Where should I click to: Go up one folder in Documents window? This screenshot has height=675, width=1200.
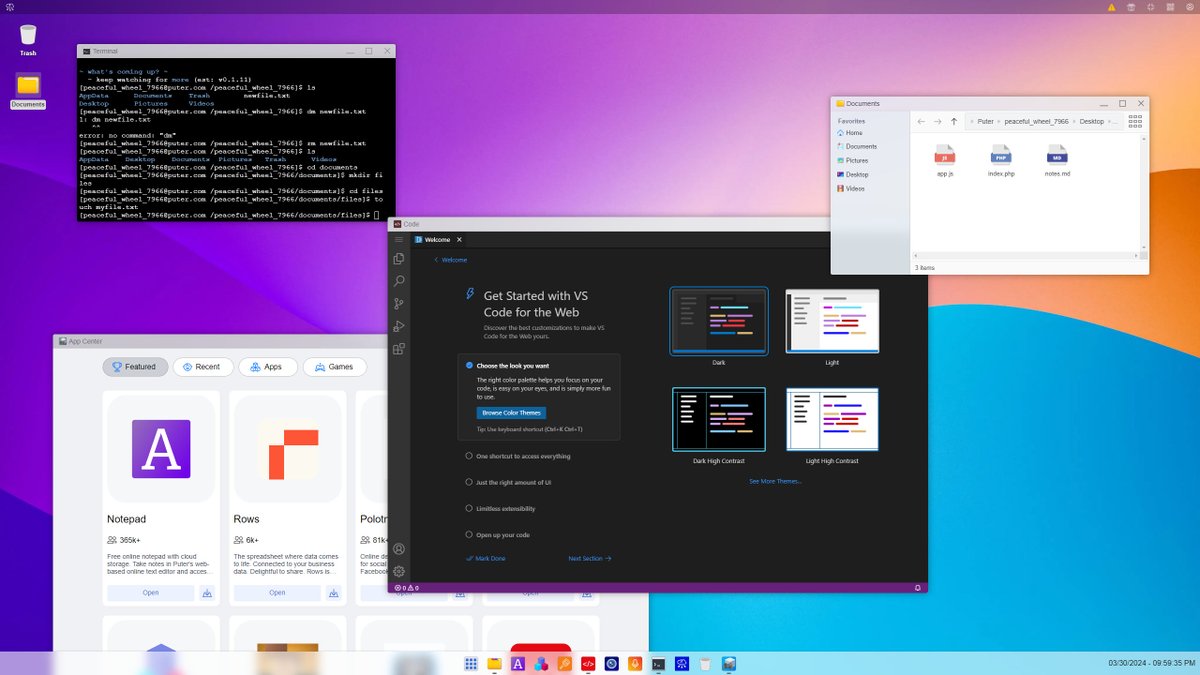954,121
